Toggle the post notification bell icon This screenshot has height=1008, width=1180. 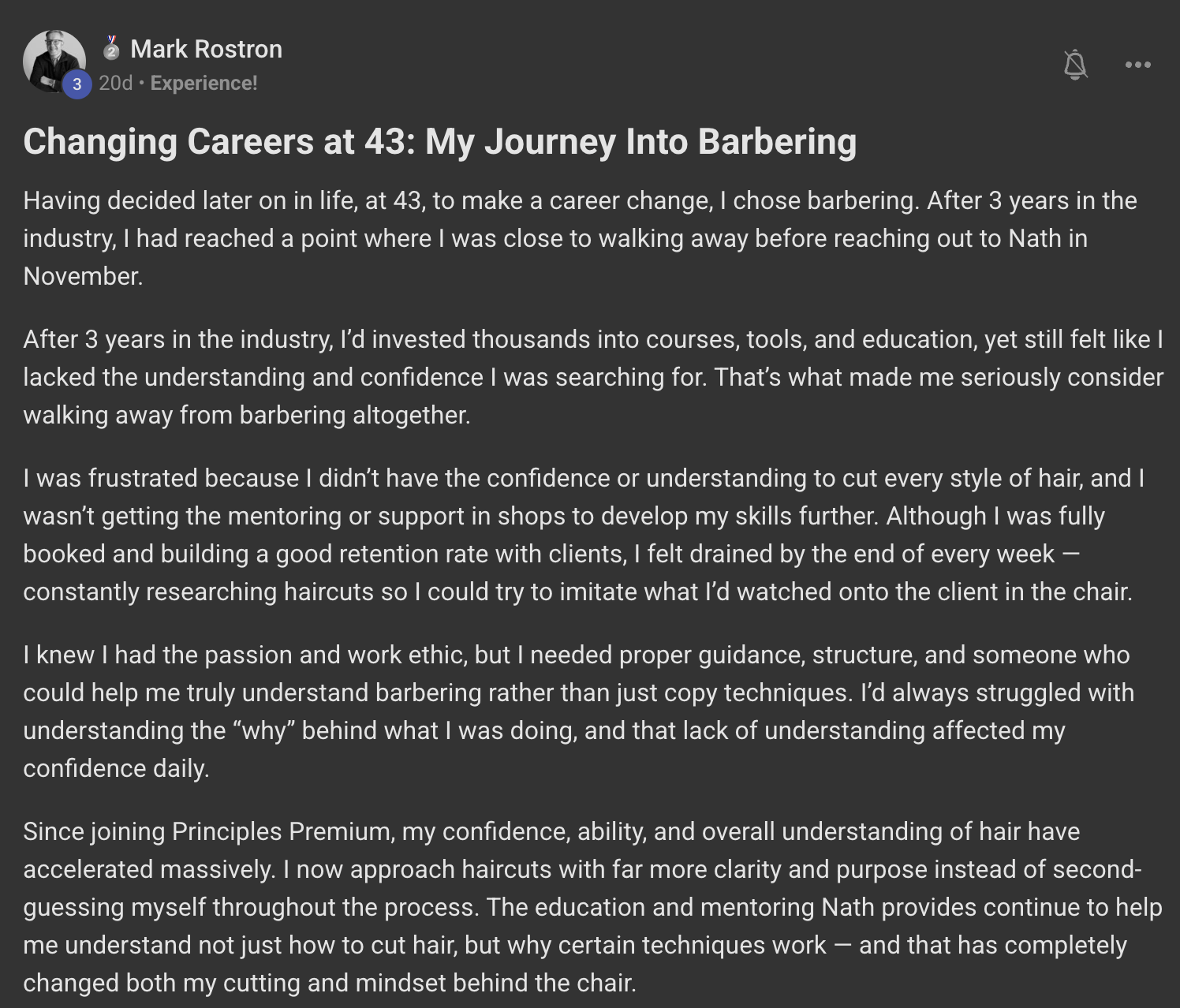[x=1075, y=65]
